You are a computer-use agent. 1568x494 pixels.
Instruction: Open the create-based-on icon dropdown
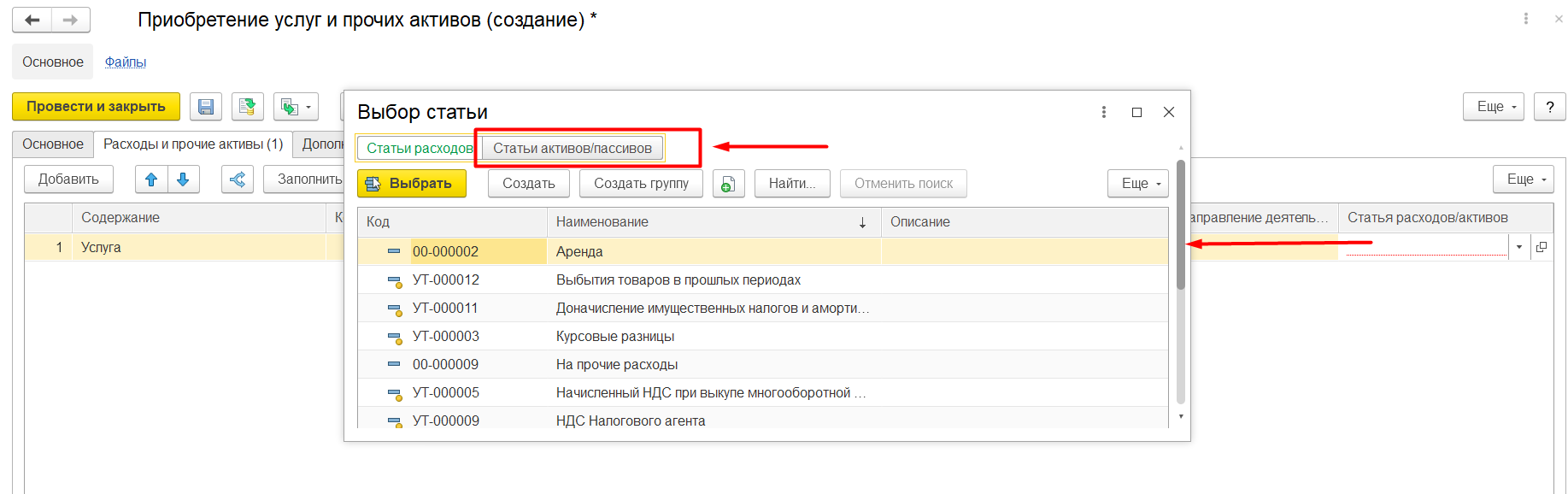click(x=296, y=107)
